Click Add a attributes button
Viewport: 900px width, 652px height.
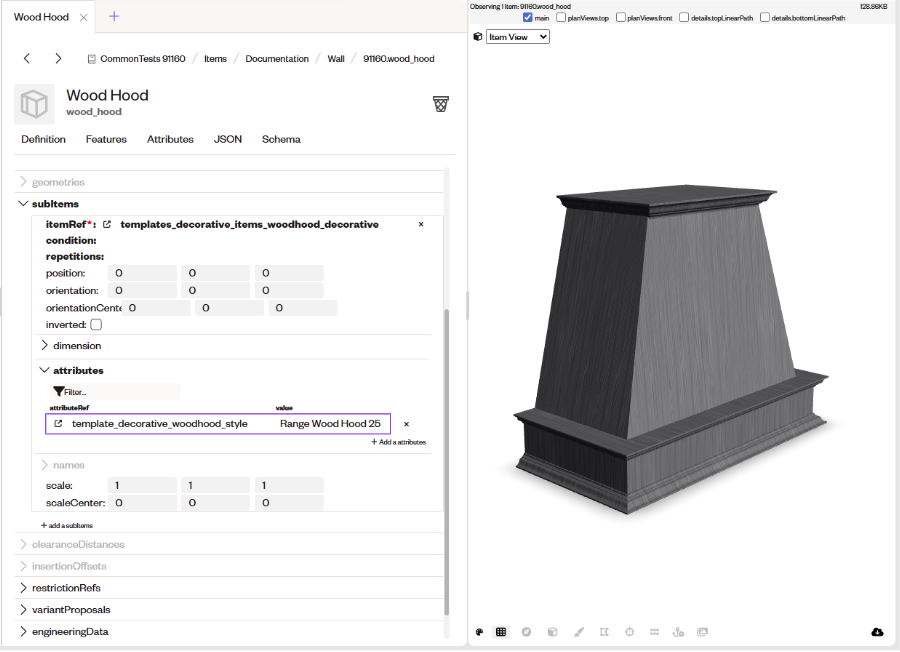point(398,442)
